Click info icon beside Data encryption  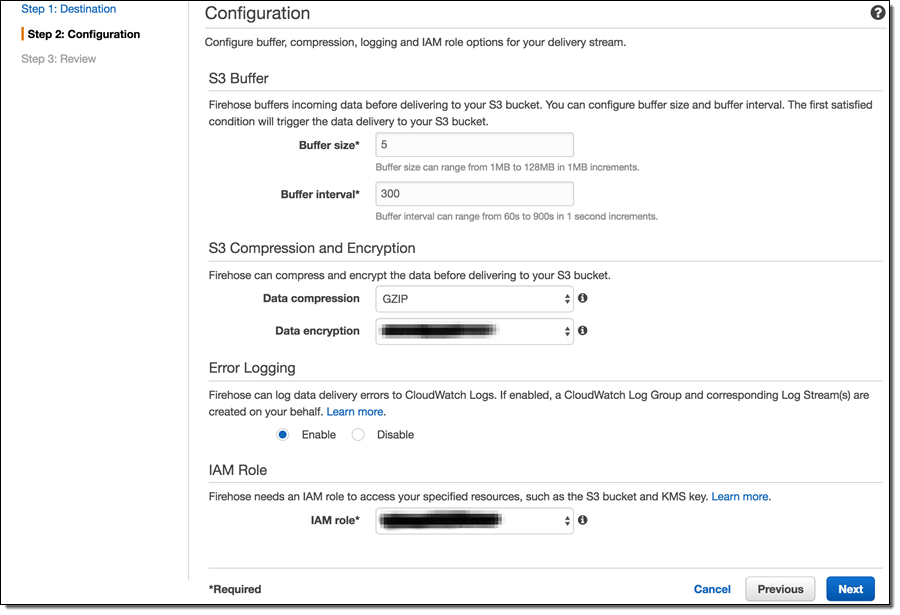[x=583, y=330]
